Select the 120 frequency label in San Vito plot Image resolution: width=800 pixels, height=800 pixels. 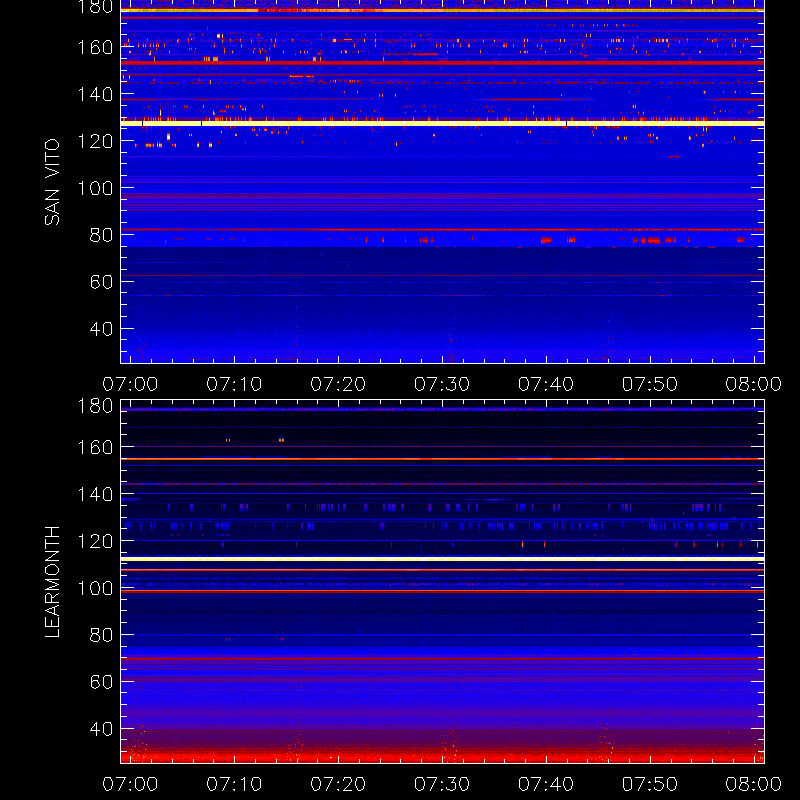click(95, 141)
